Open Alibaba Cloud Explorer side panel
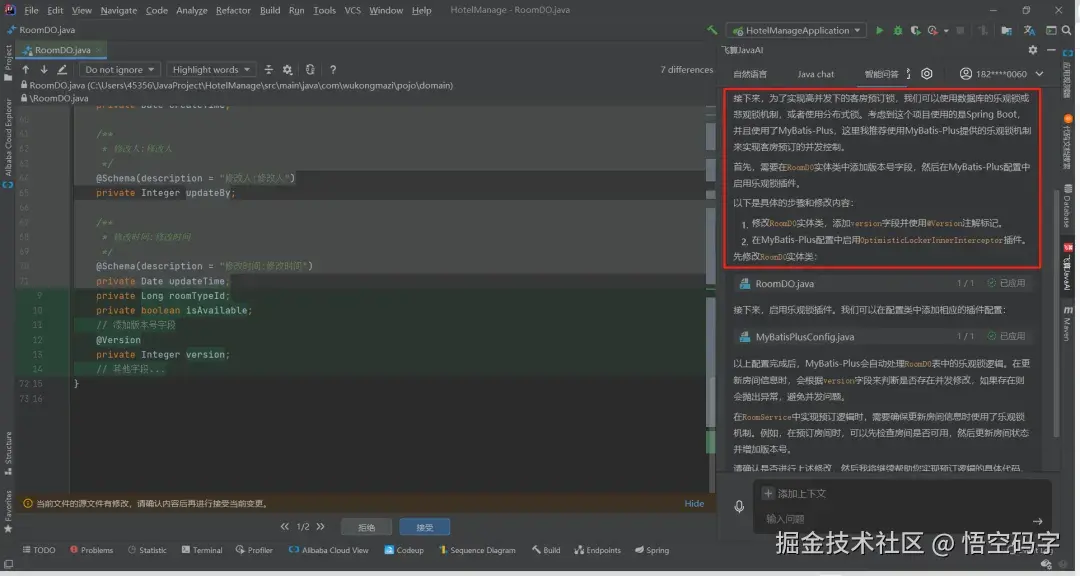1080x576 pixels. (x=8, y=143)
